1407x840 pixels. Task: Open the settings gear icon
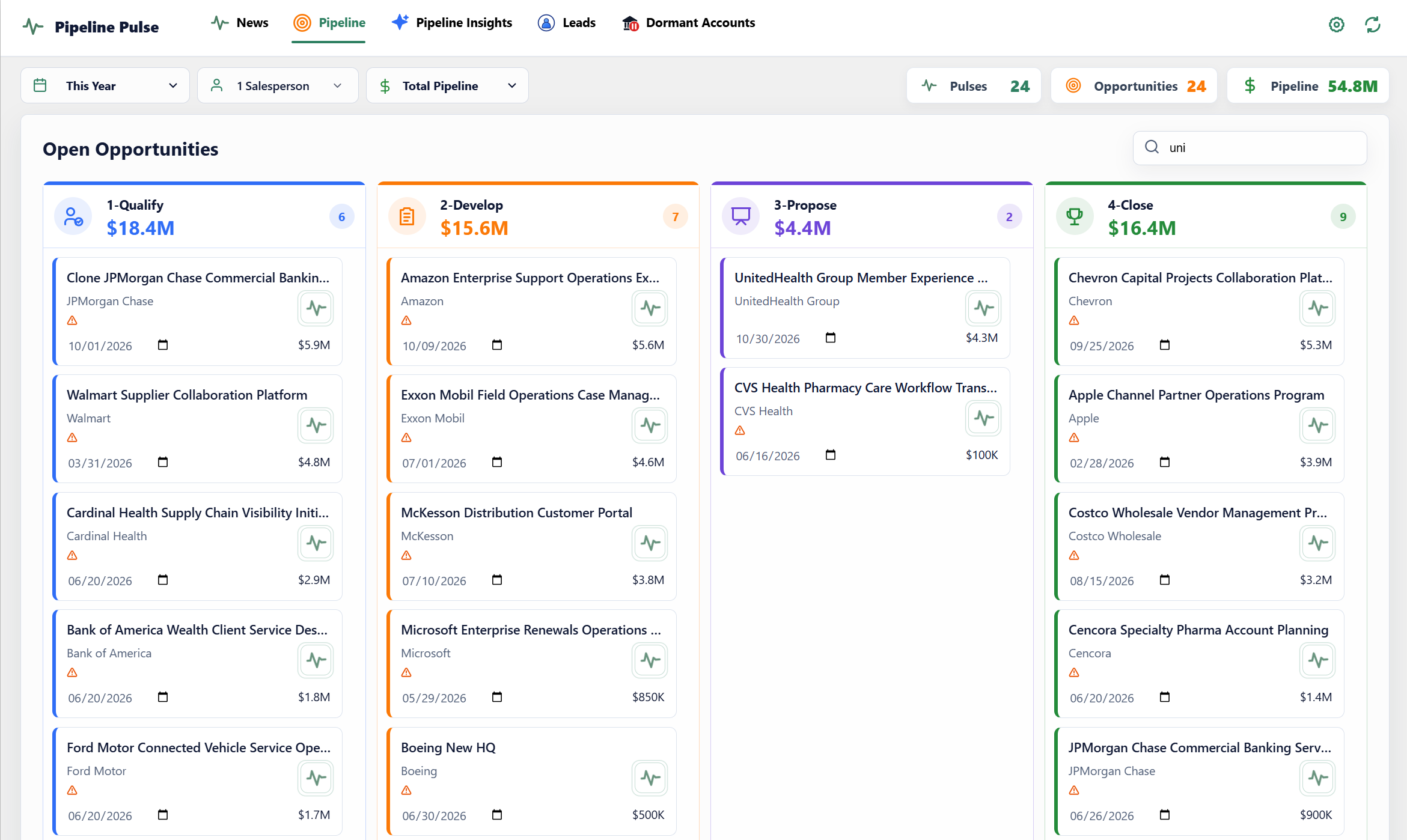(x=1336, y=25)
